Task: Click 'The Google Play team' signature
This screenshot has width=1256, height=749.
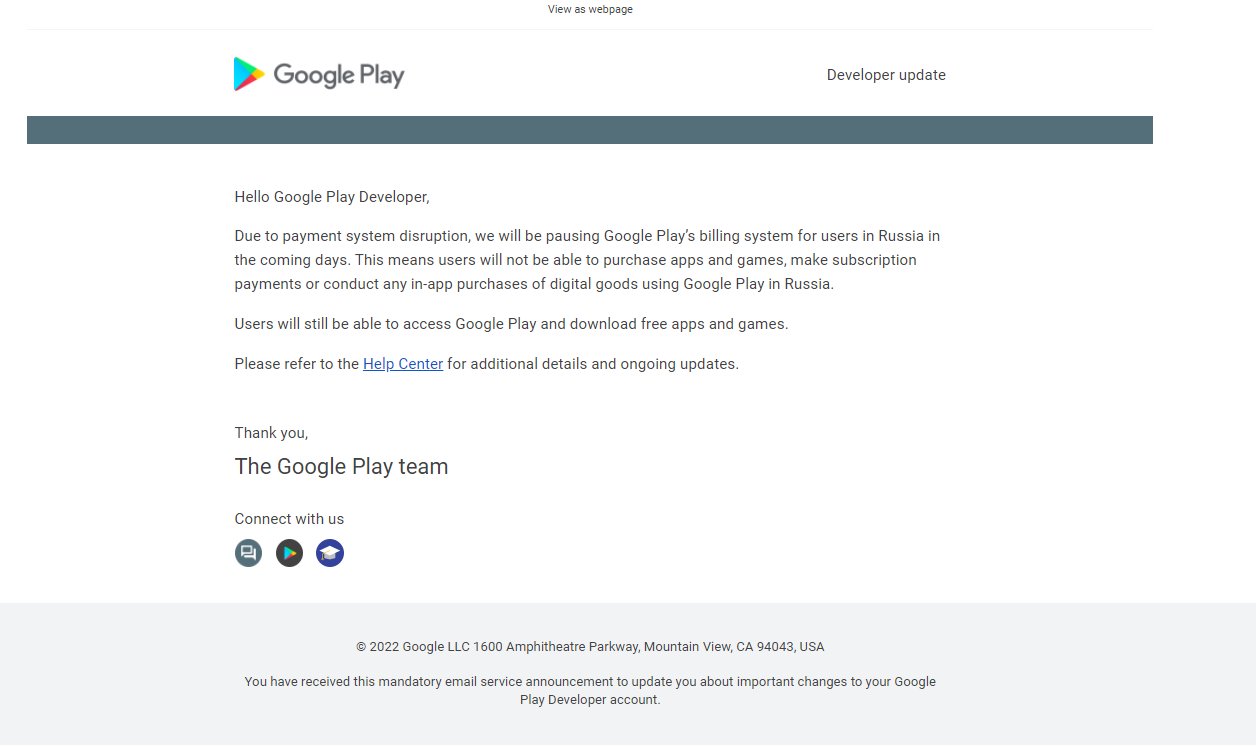Action: 341,466
